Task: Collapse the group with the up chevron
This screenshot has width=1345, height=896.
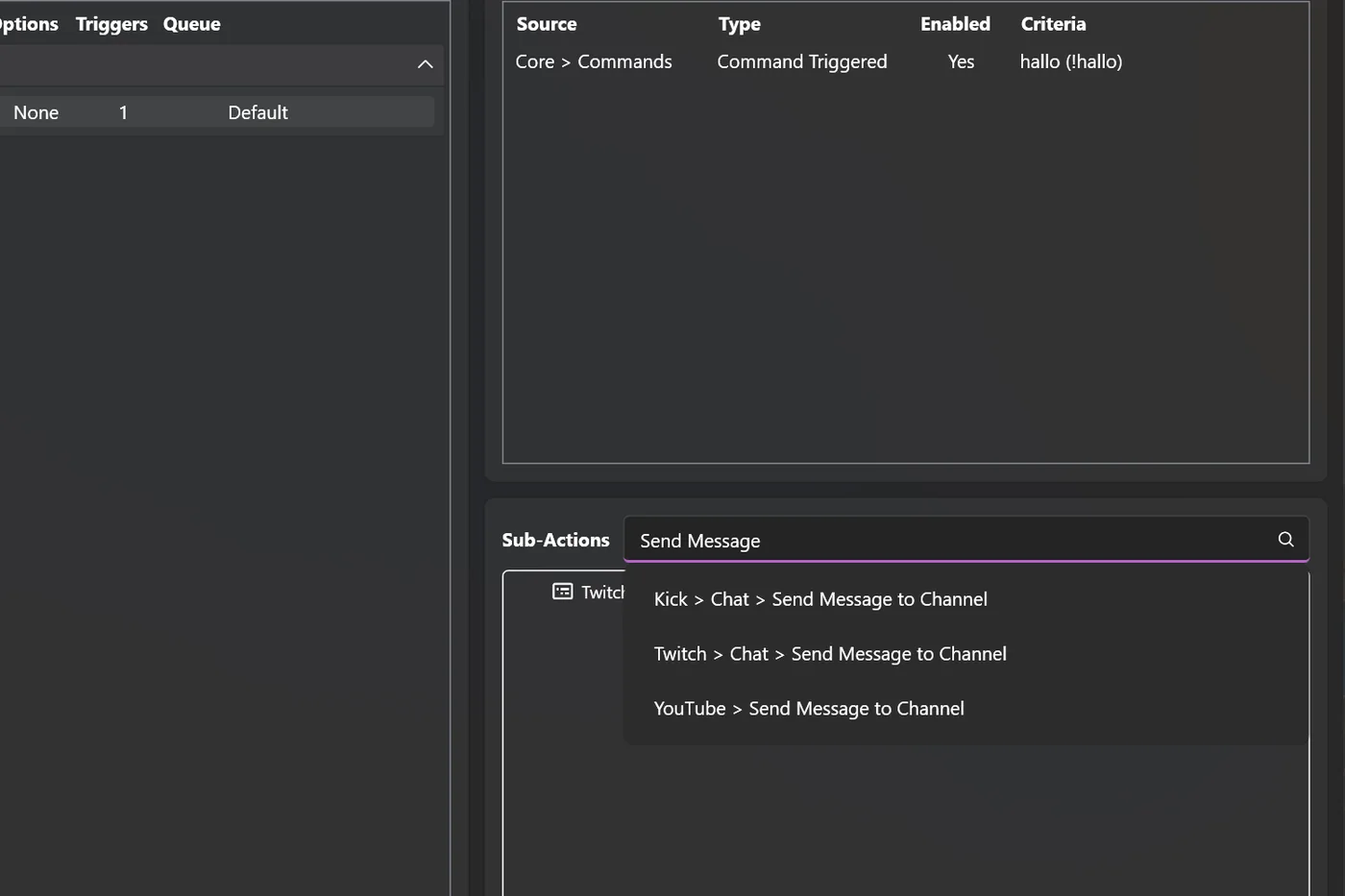Action: coord(425,64)
